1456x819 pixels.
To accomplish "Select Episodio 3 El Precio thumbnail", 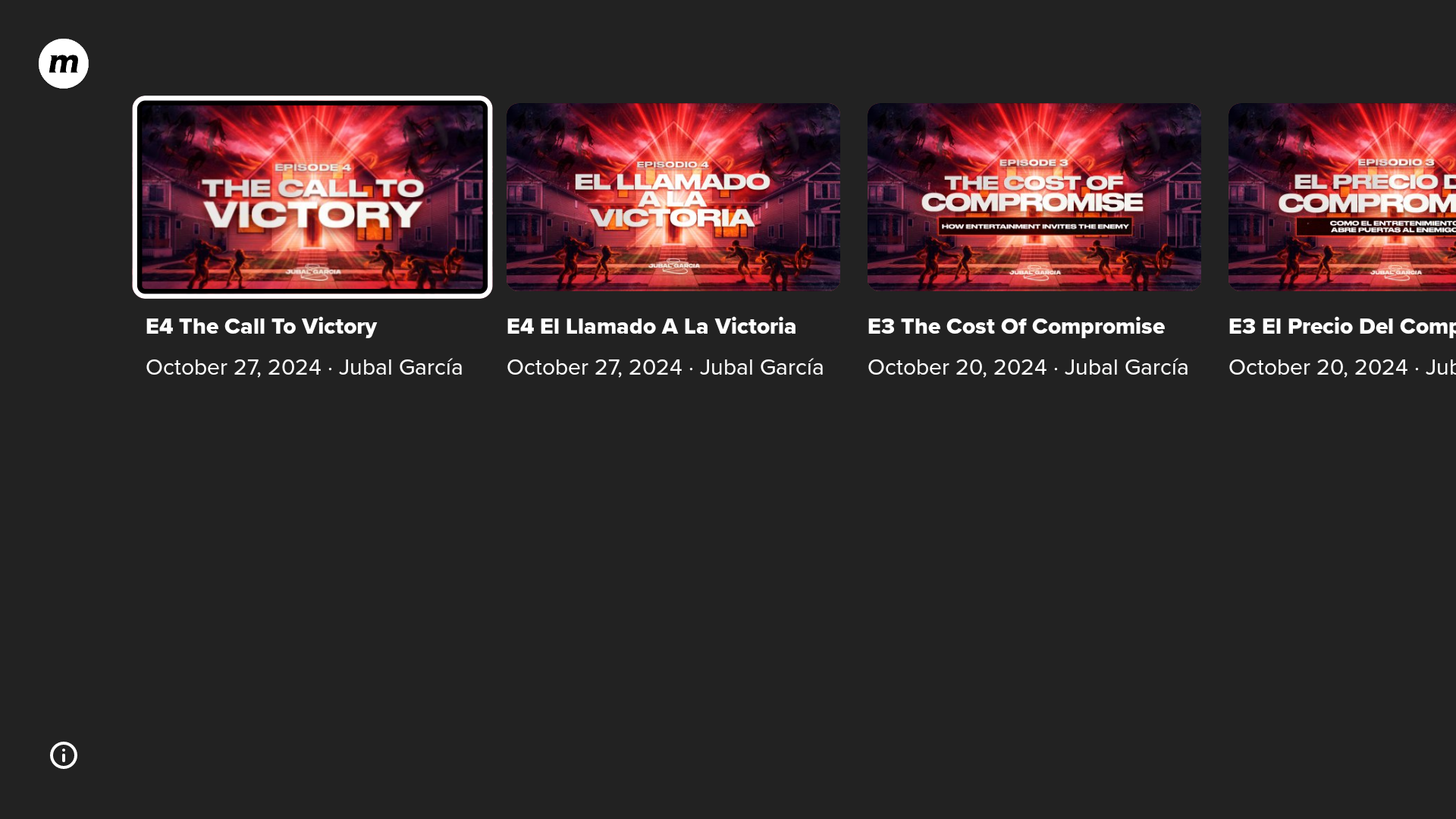I will point(1342,197).
